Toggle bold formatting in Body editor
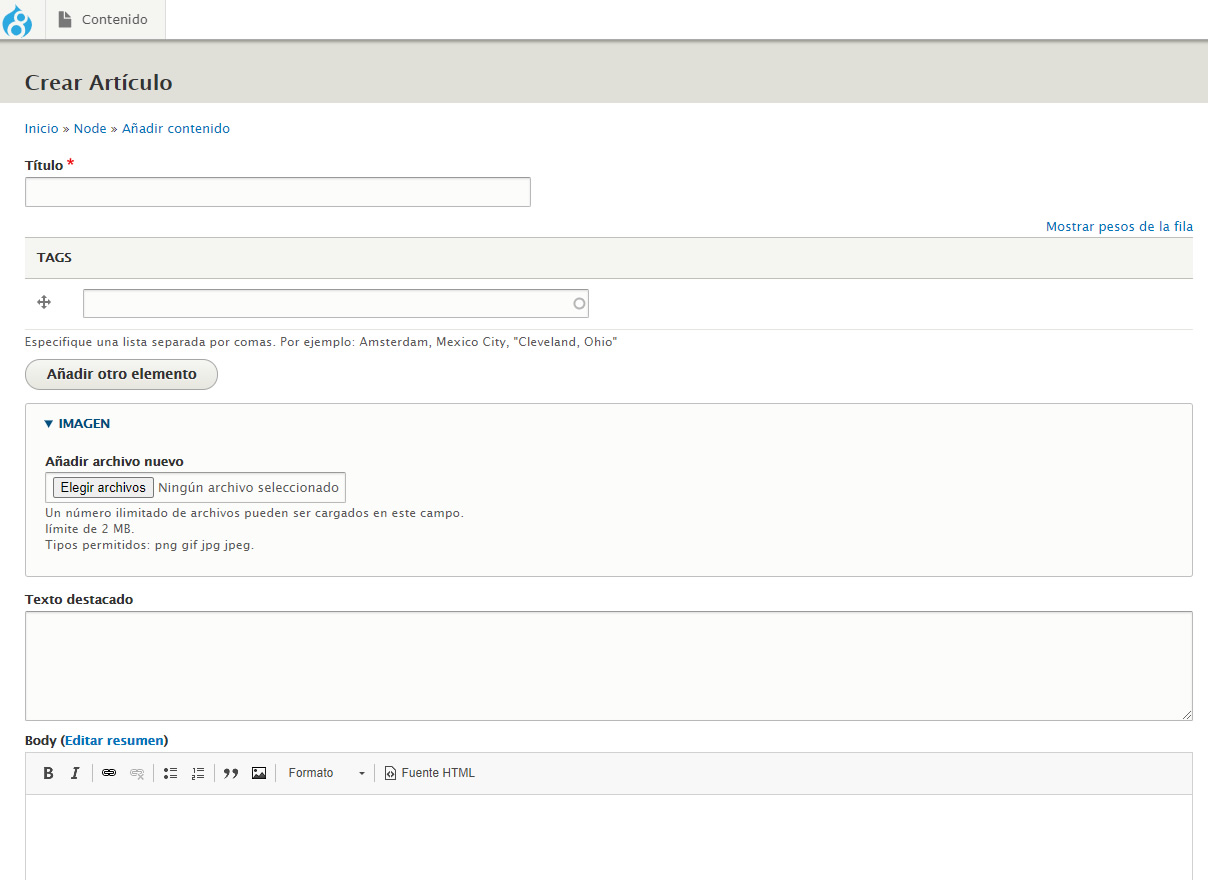The image size is (1208, 880). 48,773
